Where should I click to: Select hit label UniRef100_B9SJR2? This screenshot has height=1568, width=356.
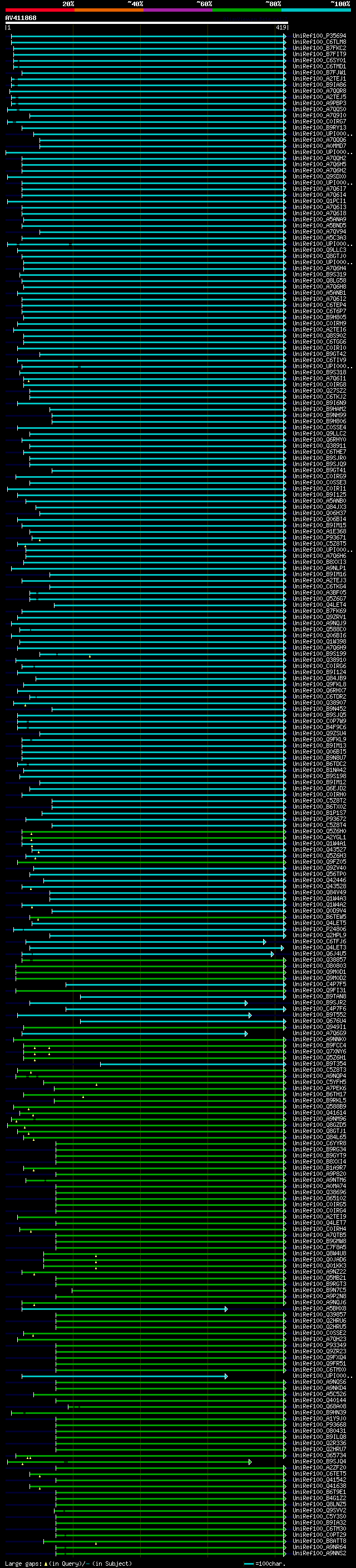[x=319, y=1002]
